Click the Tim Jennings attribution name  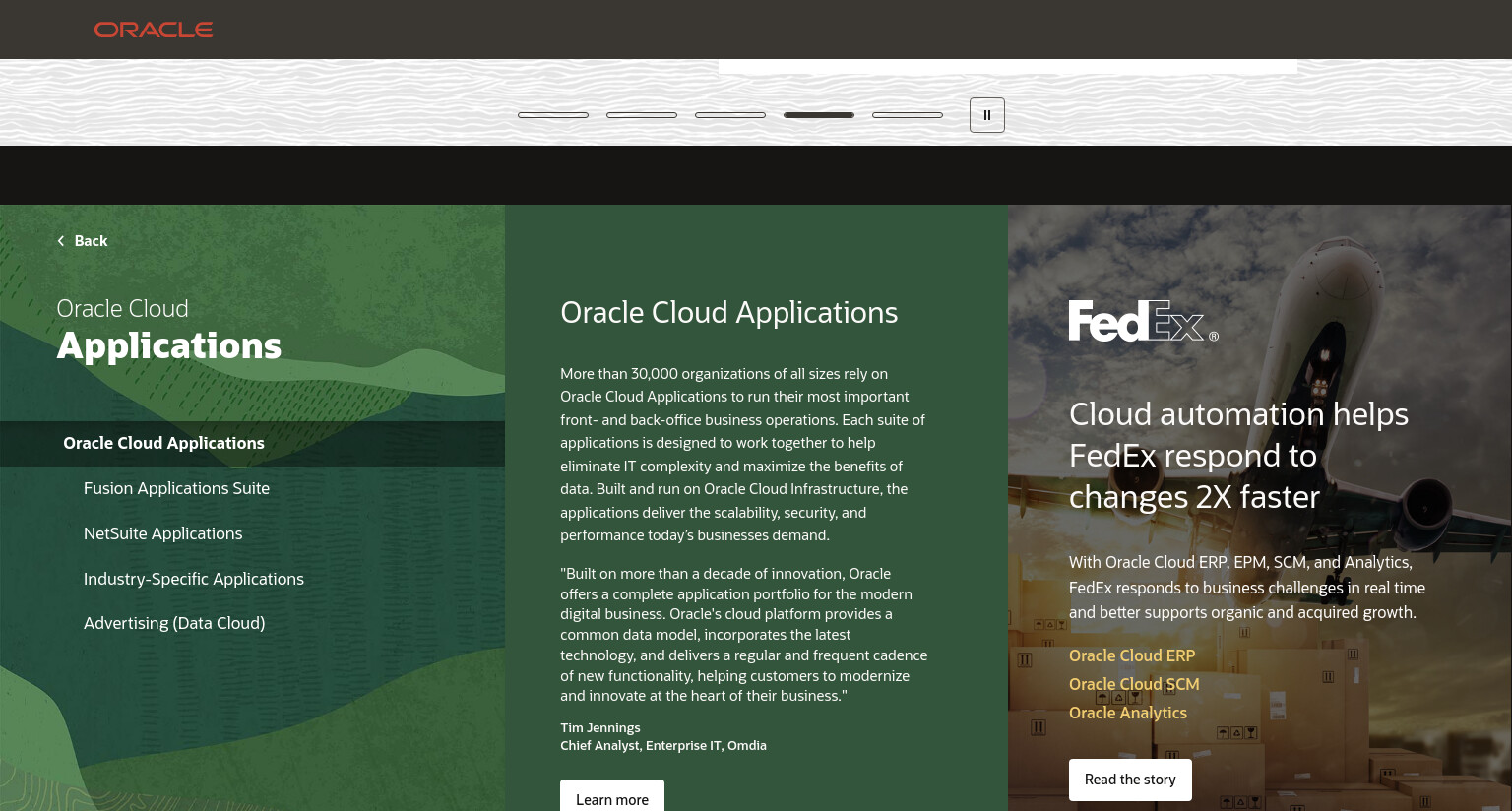click(600, 728)
